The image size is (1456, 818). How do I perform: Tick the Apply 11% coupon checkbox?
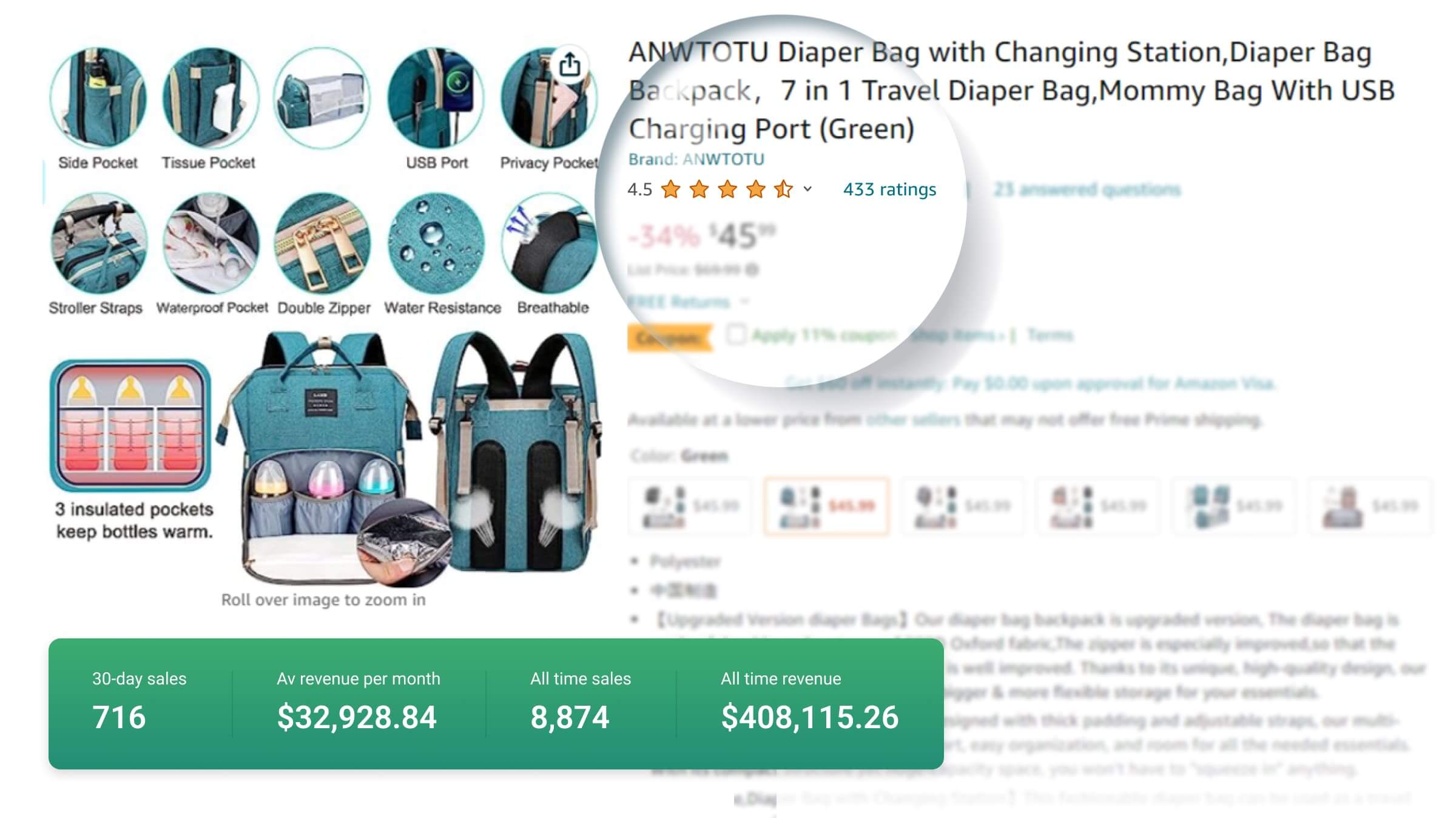pos(736,335)
